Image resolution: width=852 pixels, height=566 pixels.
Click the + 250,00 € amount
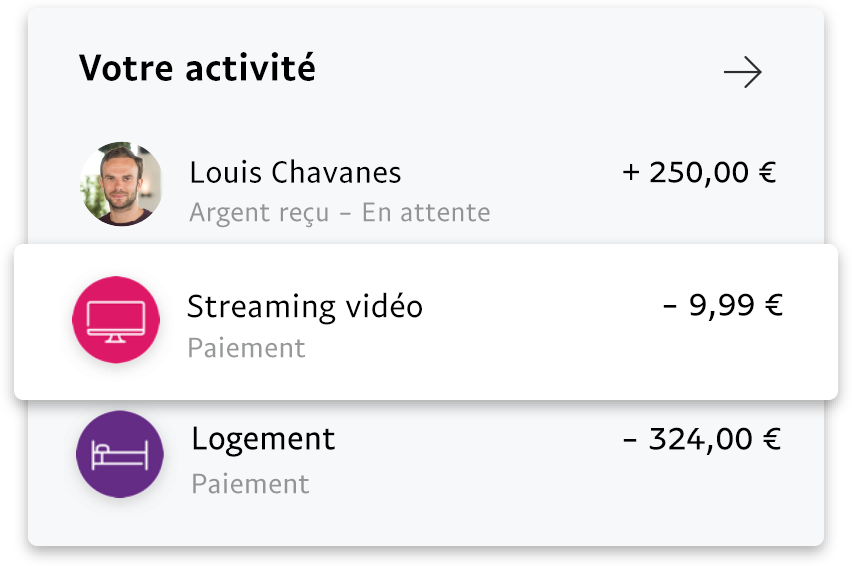click(699, 173)
